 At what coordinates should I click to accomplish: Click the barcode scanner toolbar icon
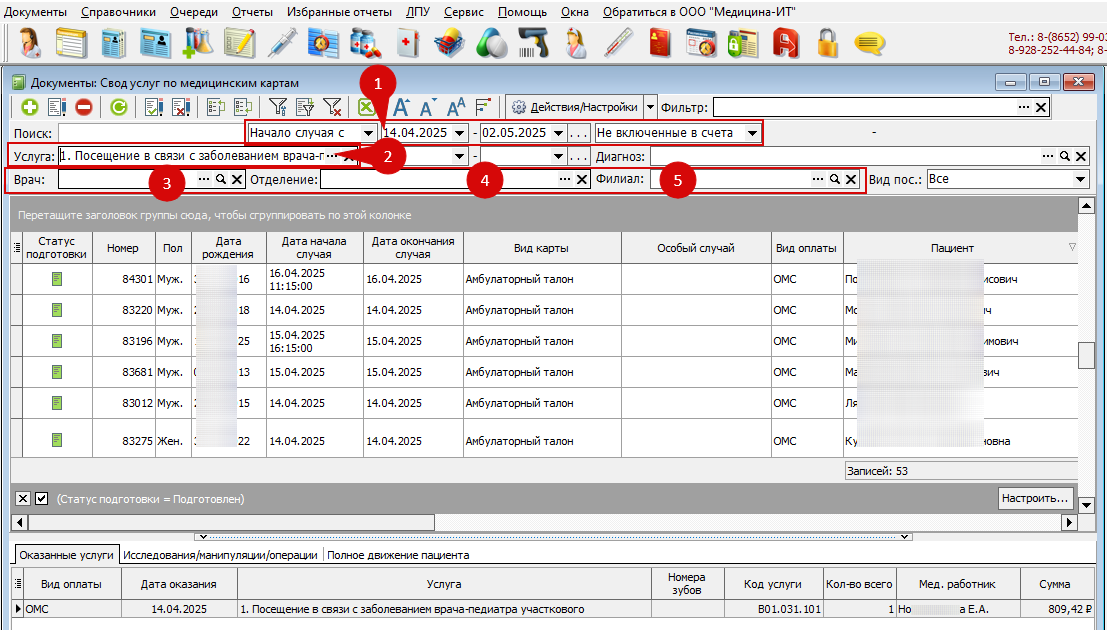coord(533,43)
